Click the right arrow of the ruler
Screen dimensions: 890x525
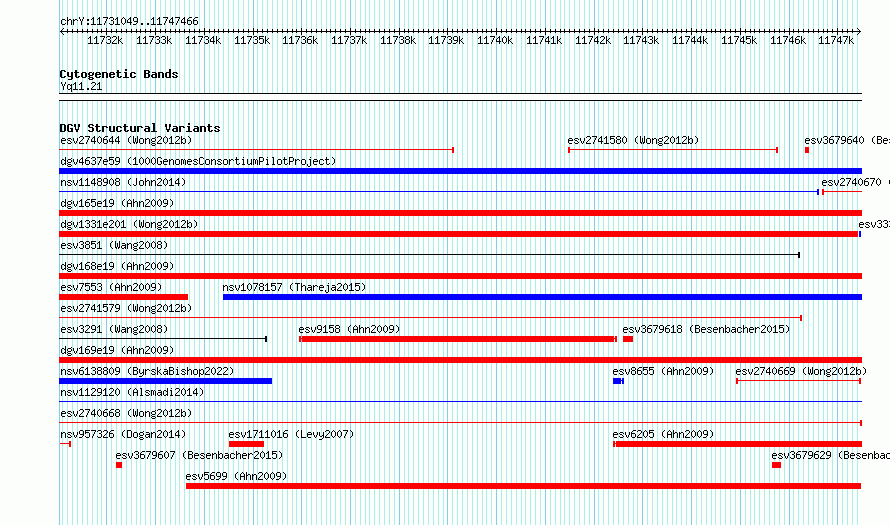point(859,32)
